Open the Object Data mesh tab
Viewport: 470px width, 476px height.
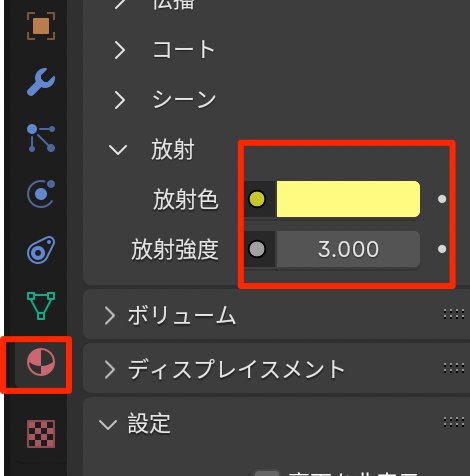41,306
